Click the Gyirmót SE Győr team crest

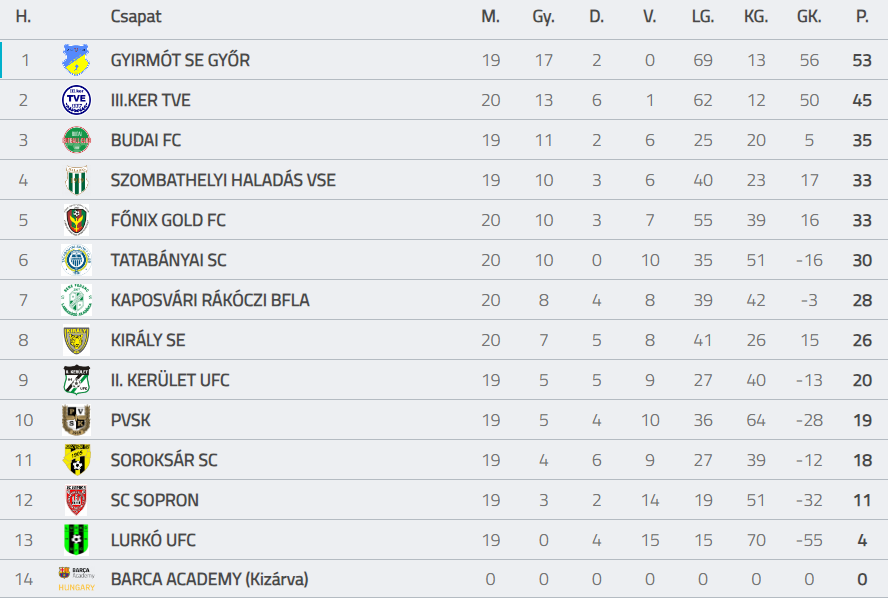point(76,60)
